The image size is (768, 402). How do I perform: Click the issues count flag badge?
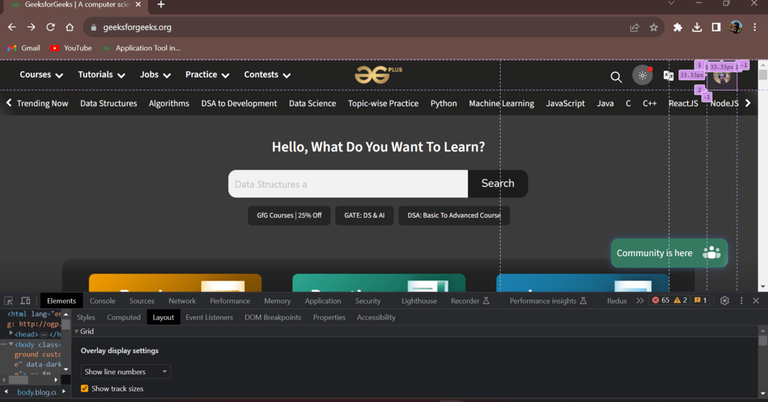pyautogui.click(x=700, y=300)
